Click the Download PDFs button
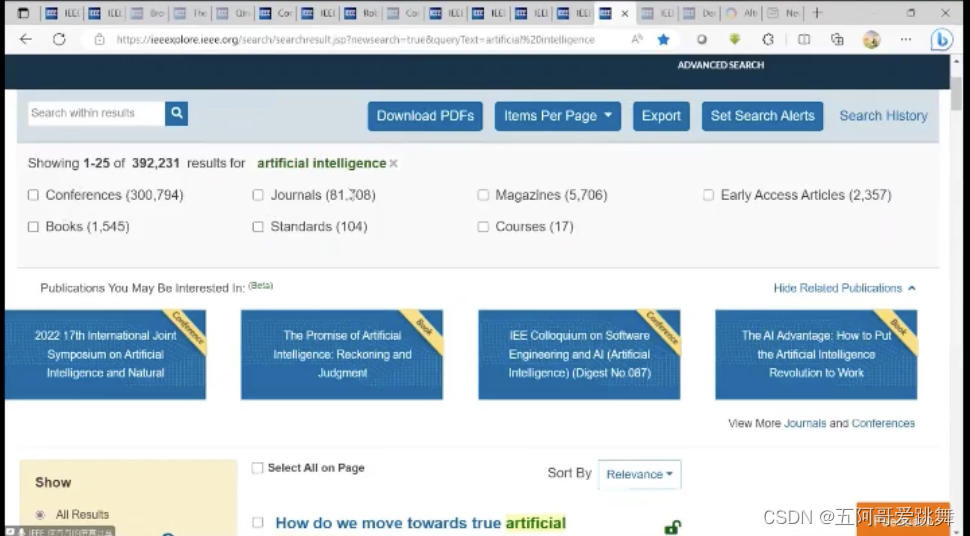970x536 pixels. click(425, 116)
